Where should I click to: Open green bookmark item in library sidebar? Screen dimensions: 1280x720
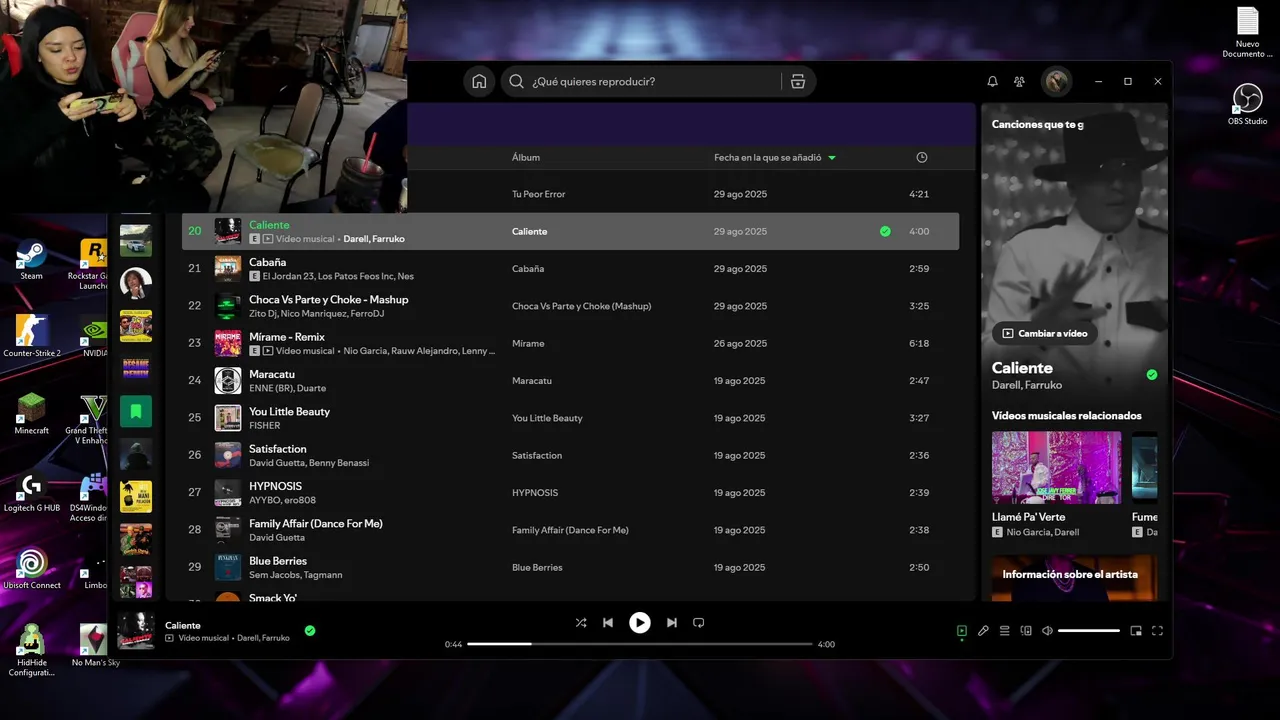coord(136,411)
